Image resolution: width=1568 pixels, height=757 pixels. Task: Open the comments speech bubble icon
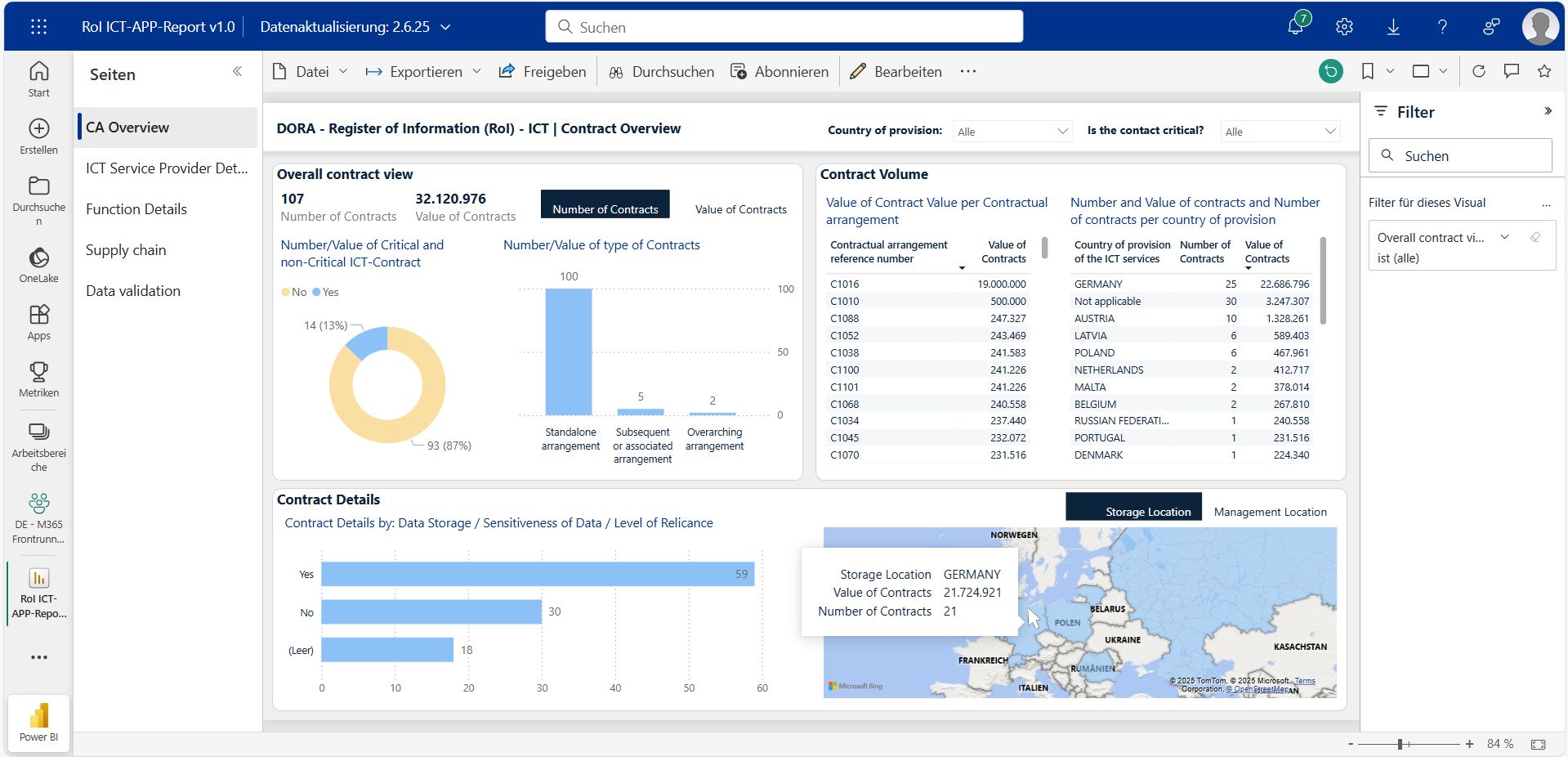coord(1511,72)
